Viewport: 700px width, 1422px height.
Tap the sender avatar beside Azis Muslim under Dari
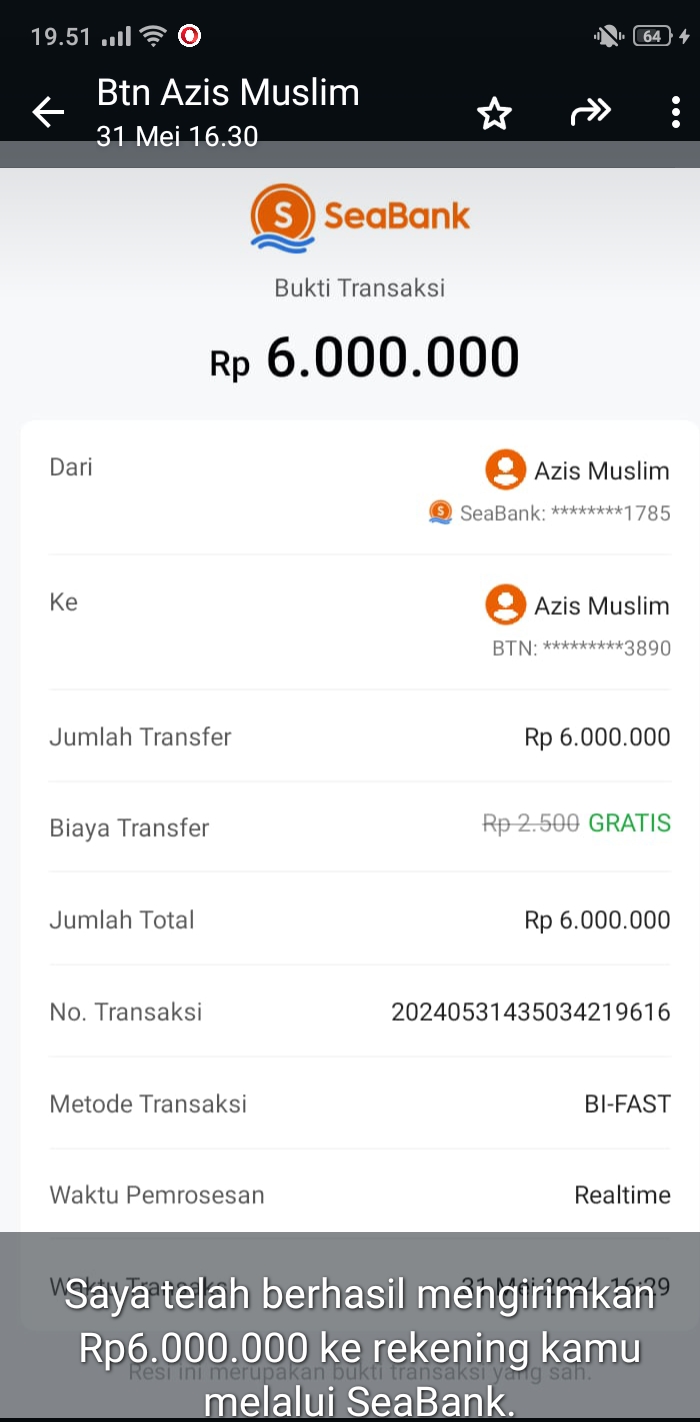[505, 470]
